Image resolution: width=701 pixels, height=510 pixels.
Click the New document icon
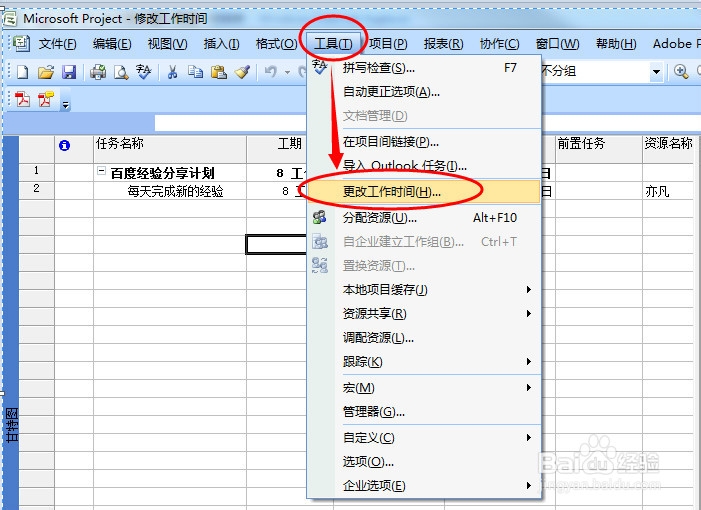point(22,72)
